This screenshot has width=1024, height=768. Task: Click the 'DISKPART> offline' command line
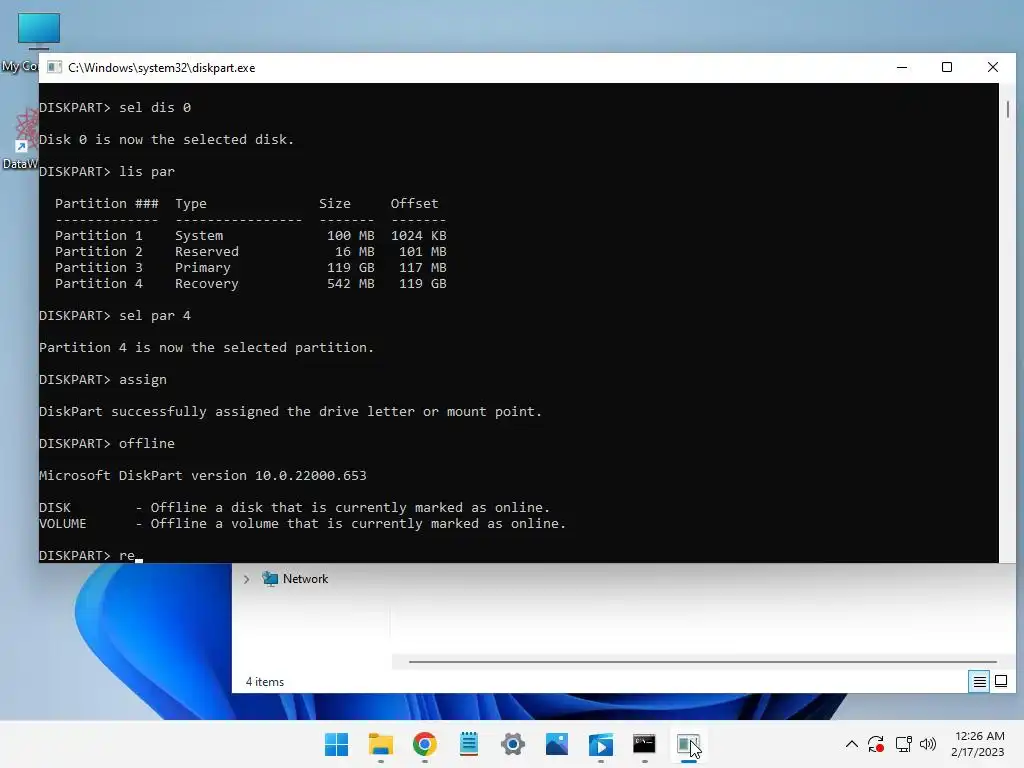pos(106,443)
